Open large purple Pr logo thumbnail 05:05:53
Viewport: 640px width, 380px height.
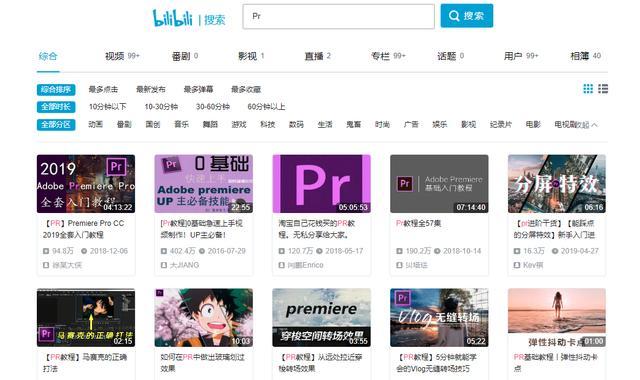[x=321, y=184]
